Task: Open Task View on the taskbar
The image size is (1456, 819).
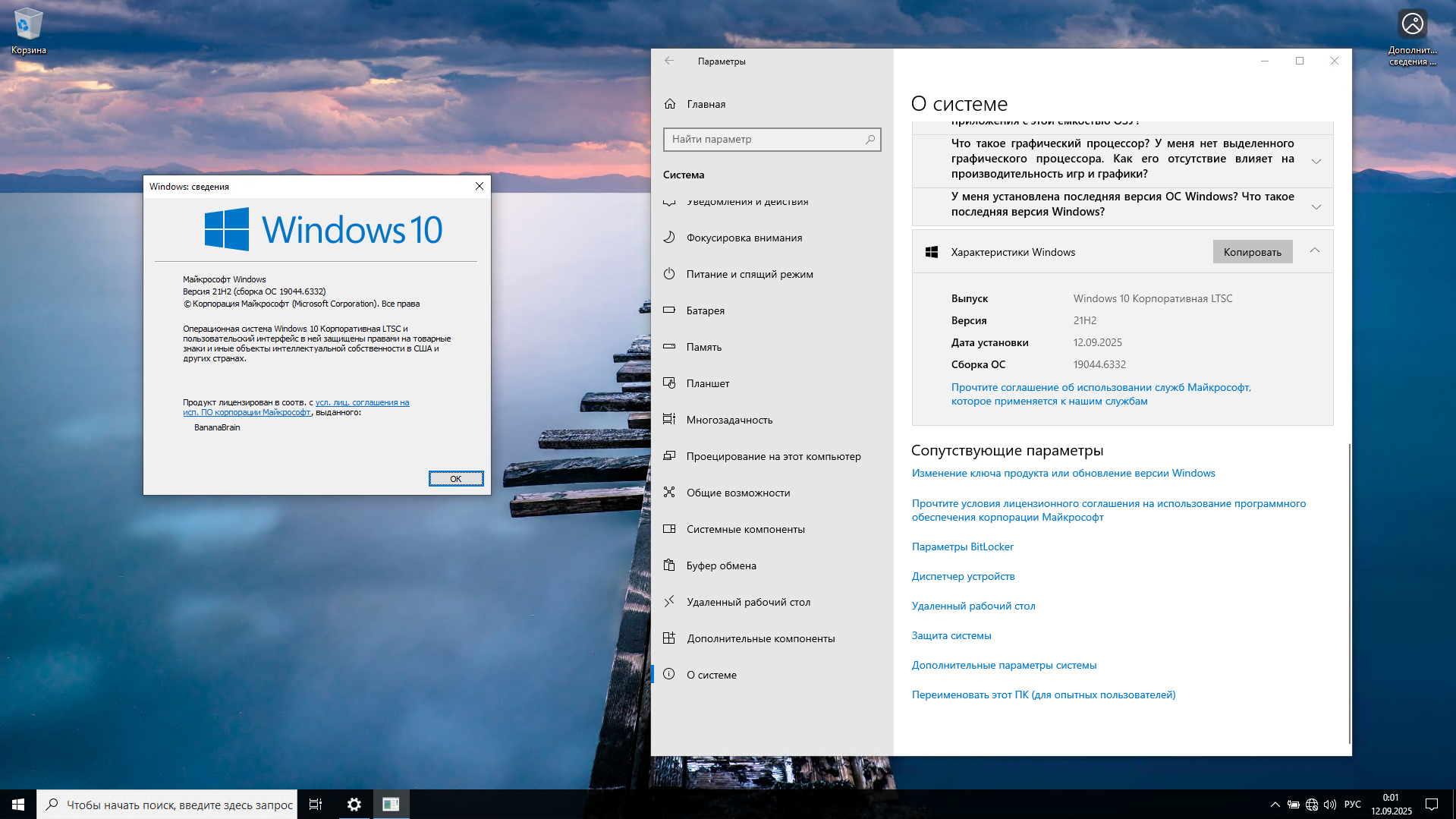Action: 316,805
